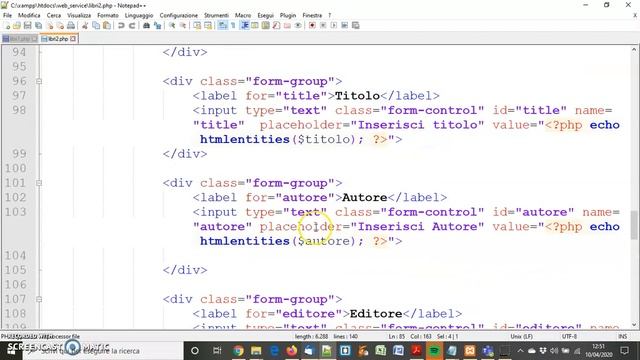Screen dimensions: 640x360
Task: Open Spotify from the taskbar
Action: [x=434, y=351]
